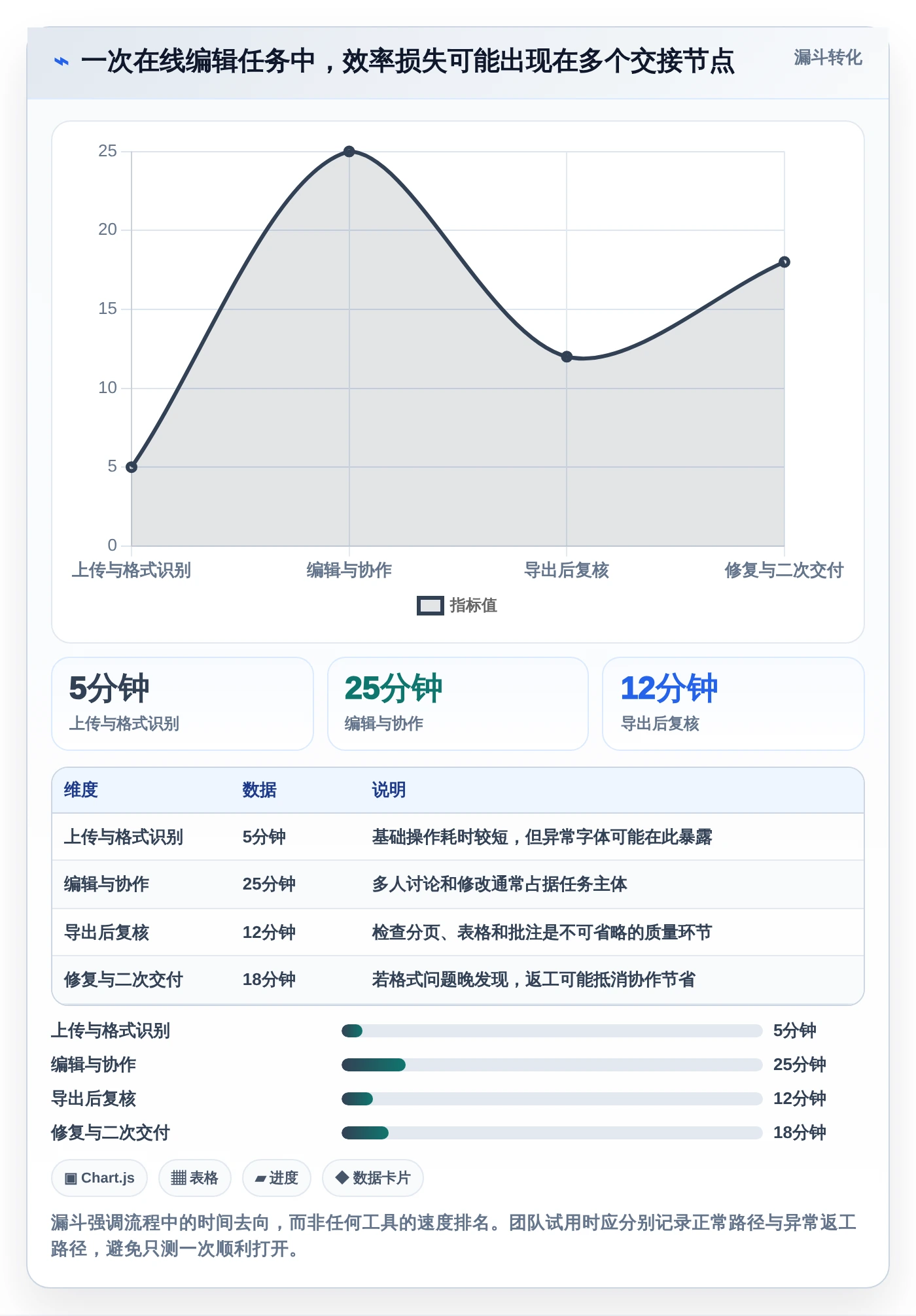The image size is (916, 1316).
Task: Select the data point for 上传与格式识别
Action: 132,467
